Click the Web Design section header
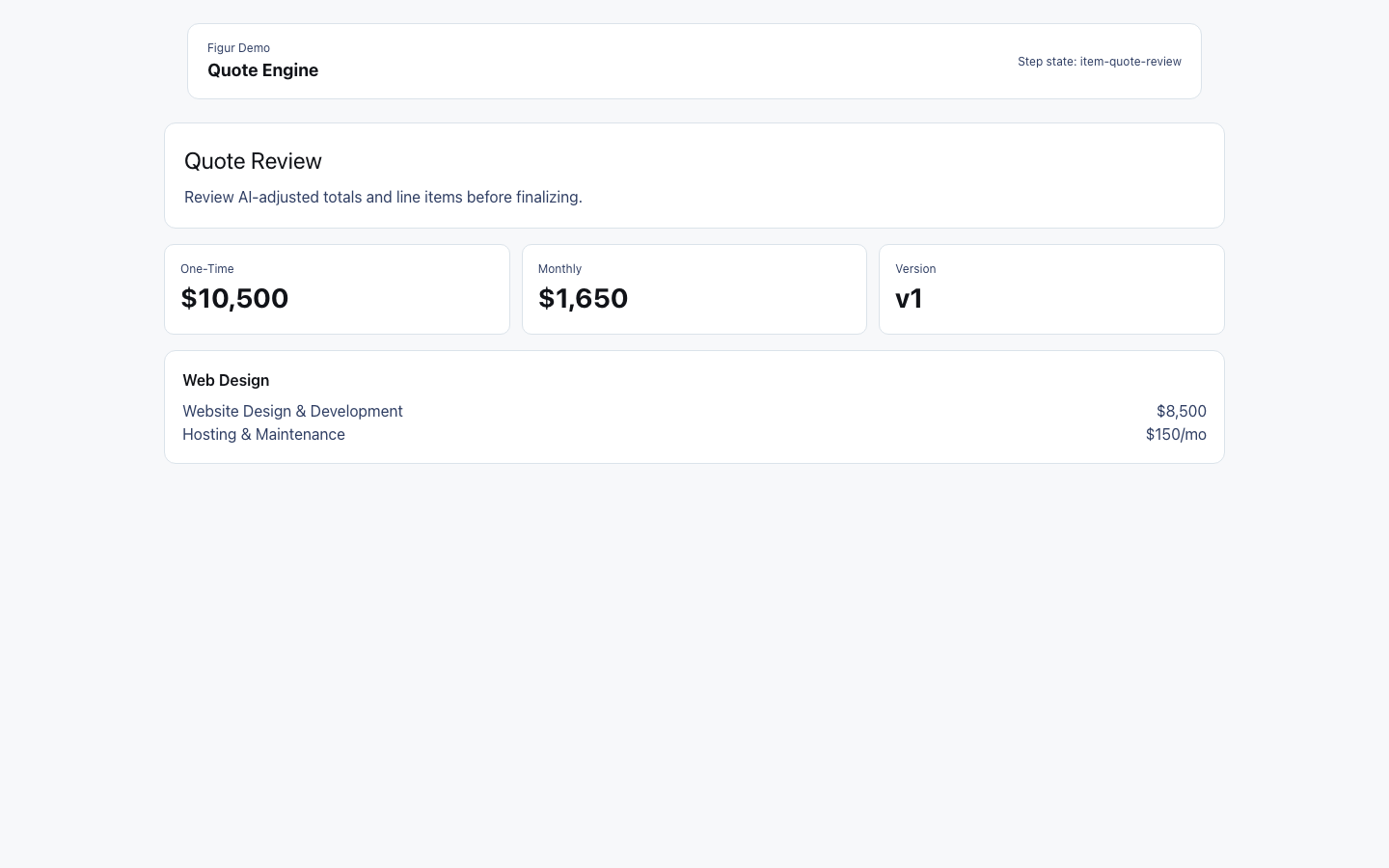Viewport: 1389px width, 868px height. pyautogui.click(x=226, y=380)
